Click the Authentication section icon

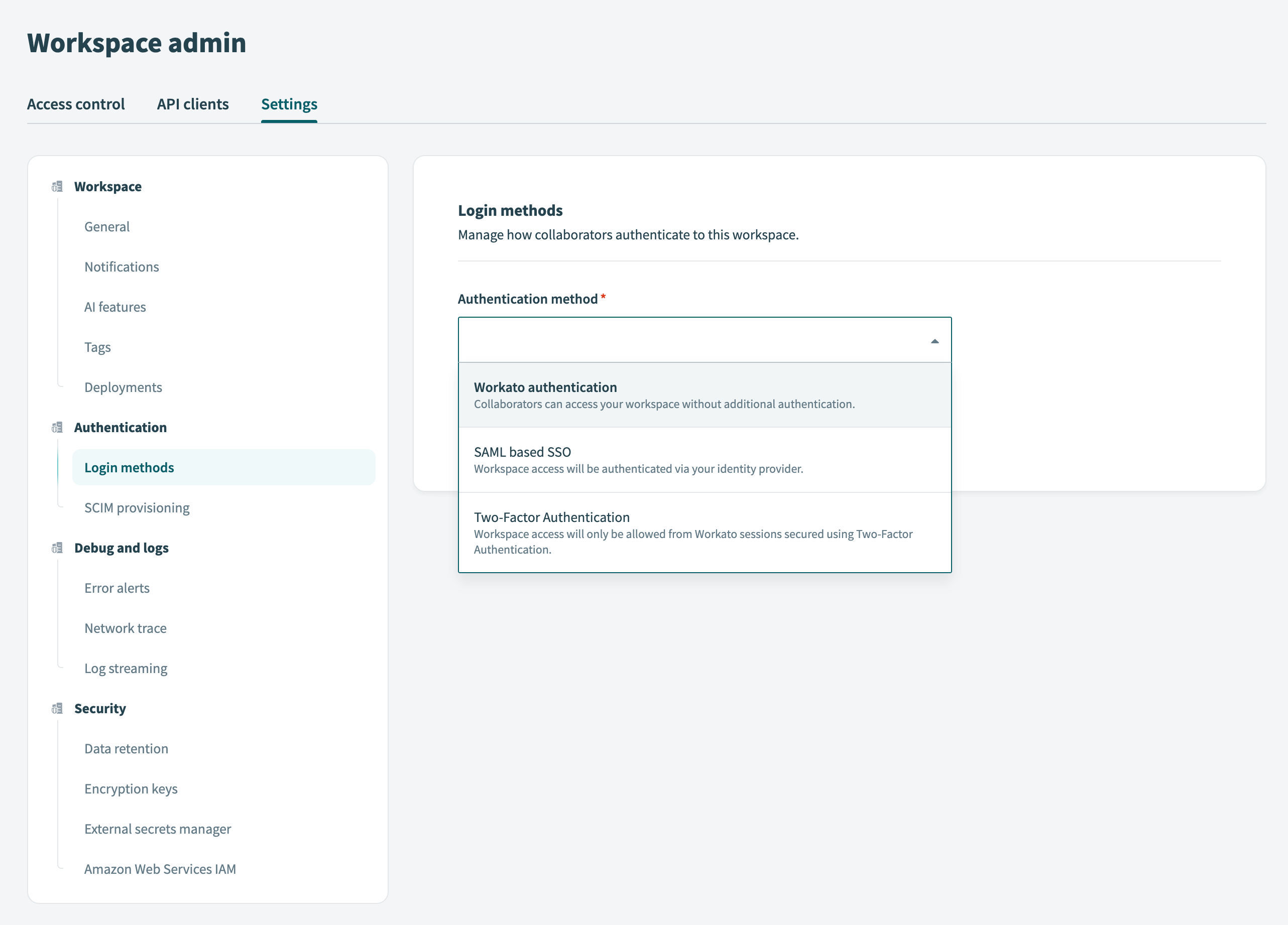pos(56,427)
